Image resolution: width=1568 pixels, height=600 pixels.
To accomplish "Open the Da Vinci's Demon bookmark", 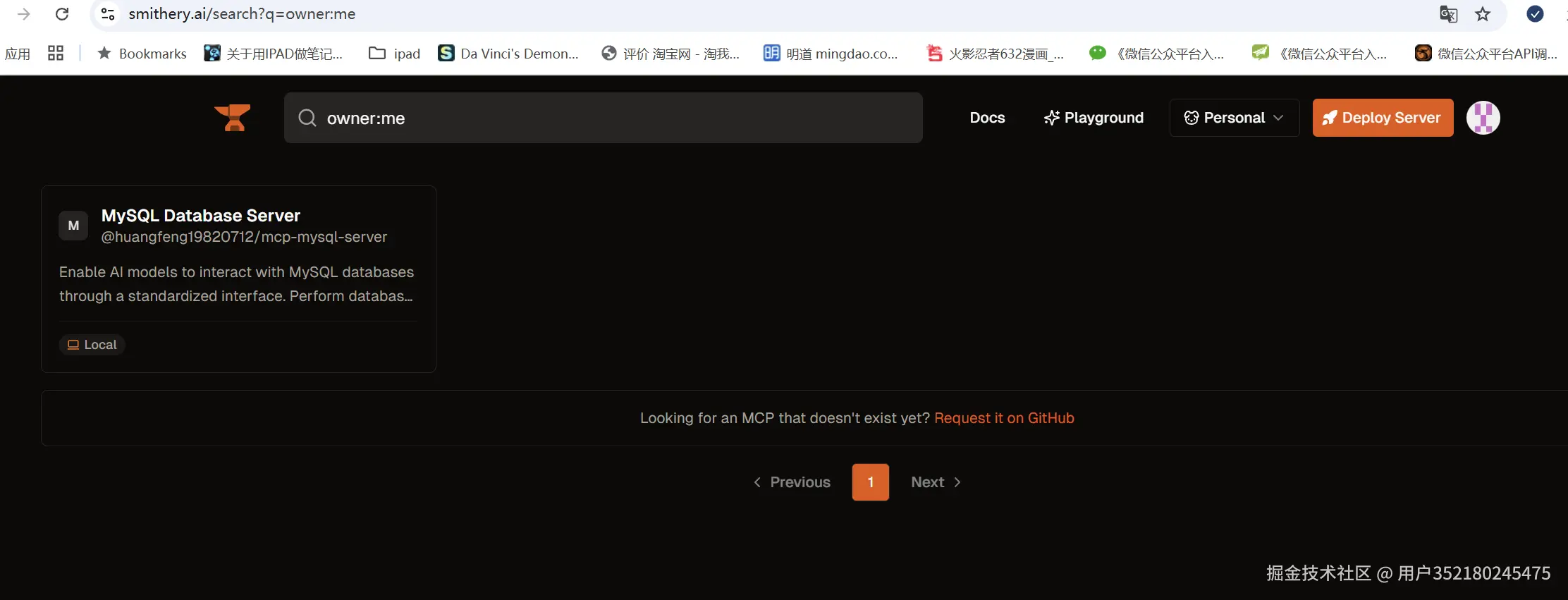I will click(508, 54).
